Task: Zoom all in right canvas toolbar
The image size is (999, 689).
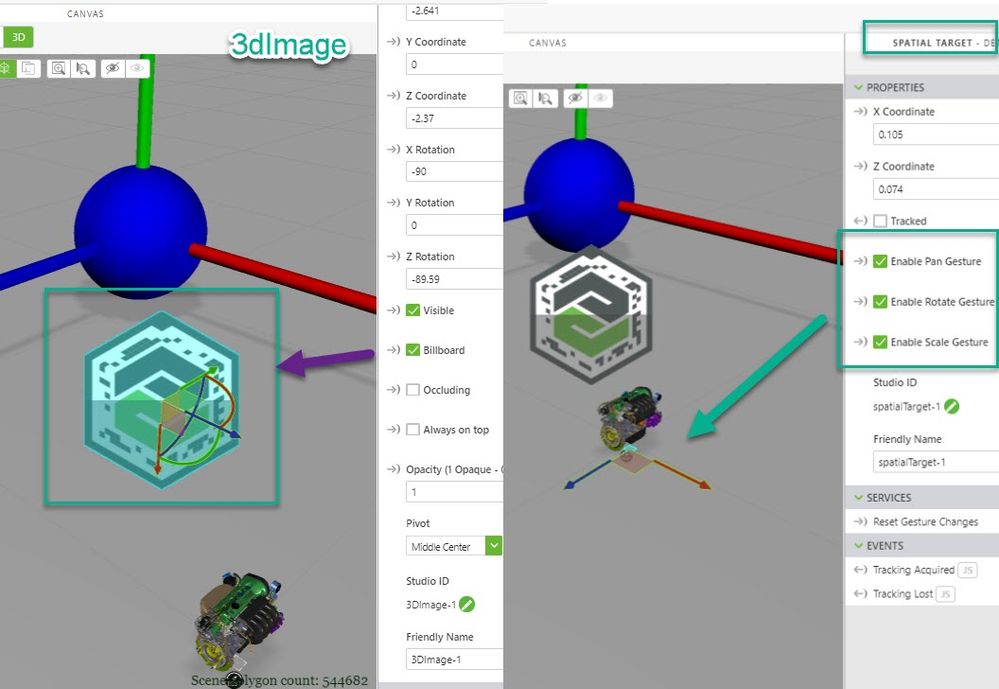Action: pos(521,98)
